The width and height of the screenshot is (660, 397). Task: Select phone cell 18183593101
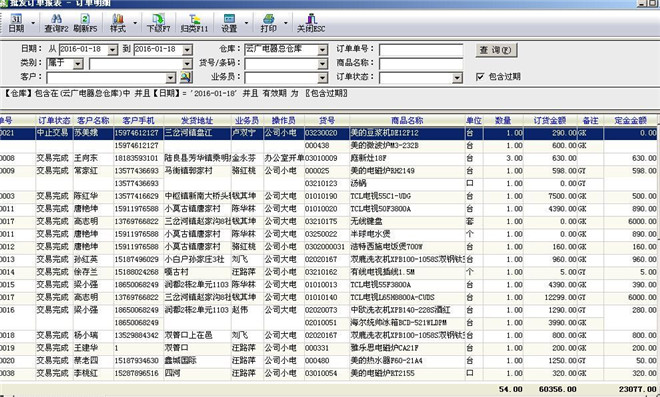[x=138, y=158]
